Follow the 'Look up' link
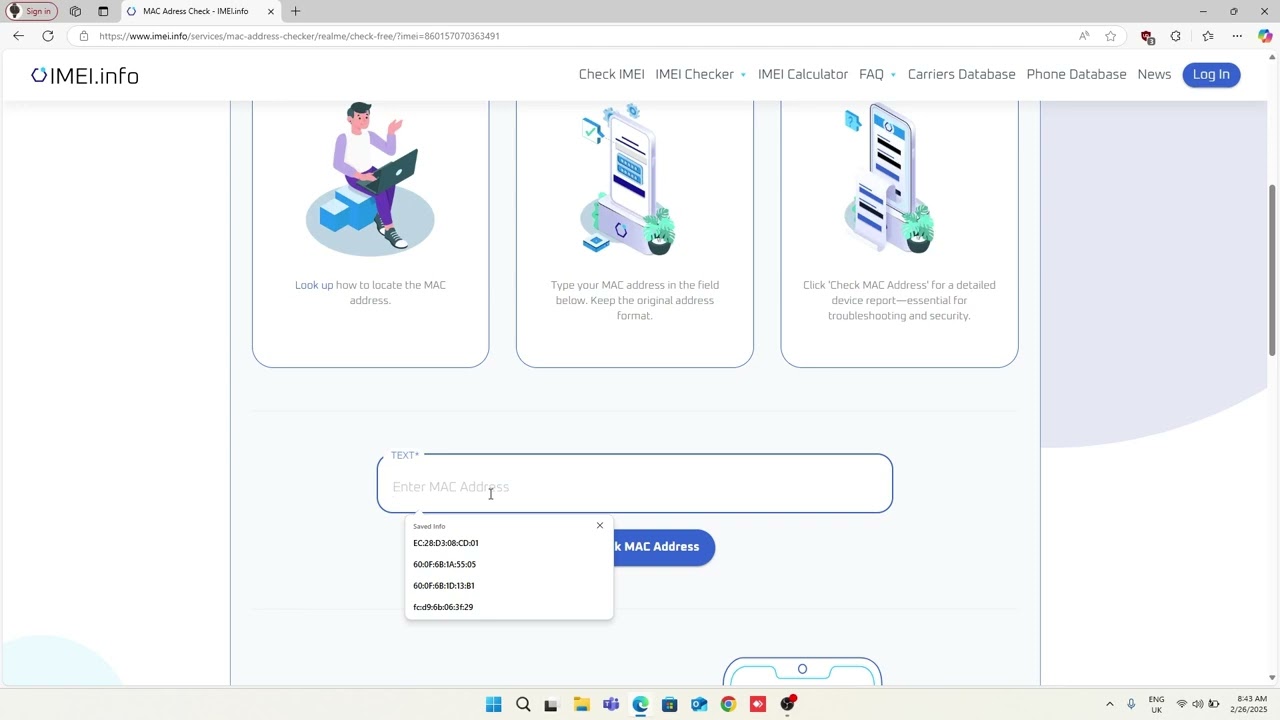 pyautogui.click(x=314, y=285)
